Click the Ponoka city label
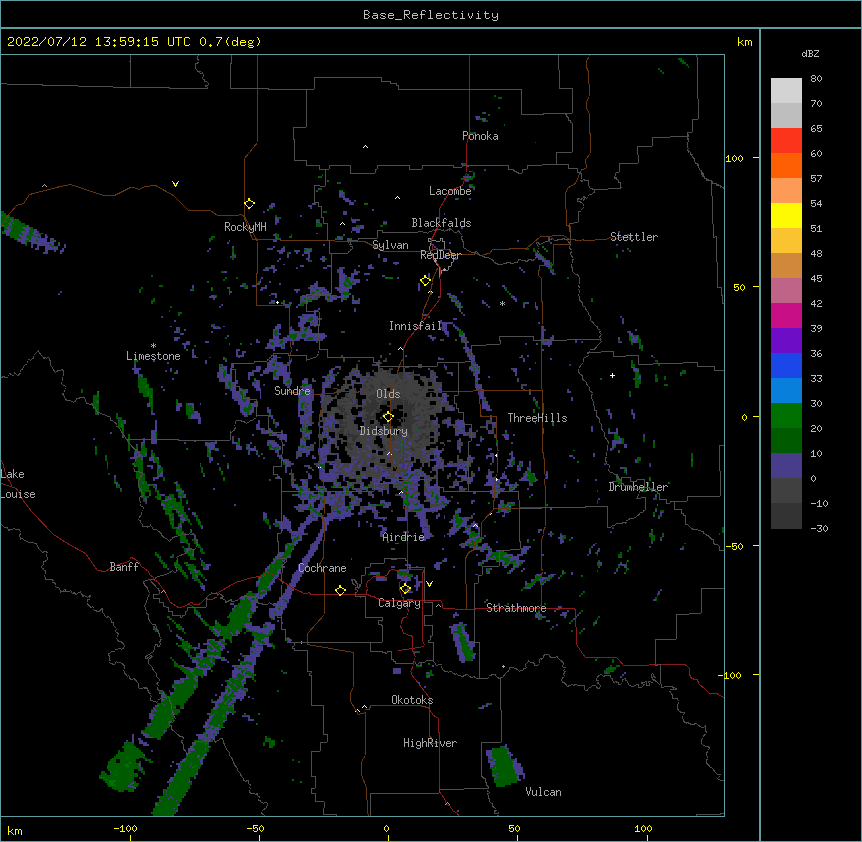 tap(480, 136)
